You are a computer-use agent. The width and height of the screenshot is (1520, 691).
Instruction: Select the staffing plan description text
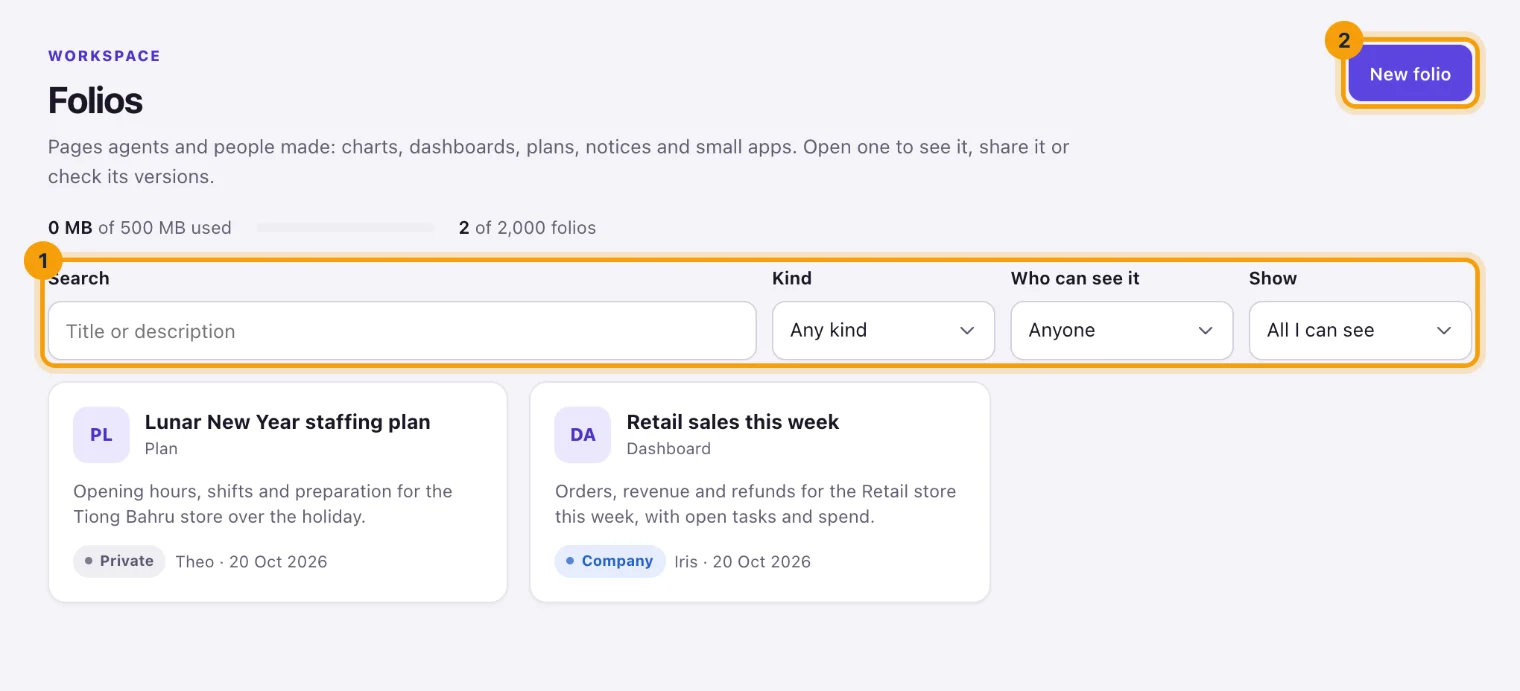263,504
